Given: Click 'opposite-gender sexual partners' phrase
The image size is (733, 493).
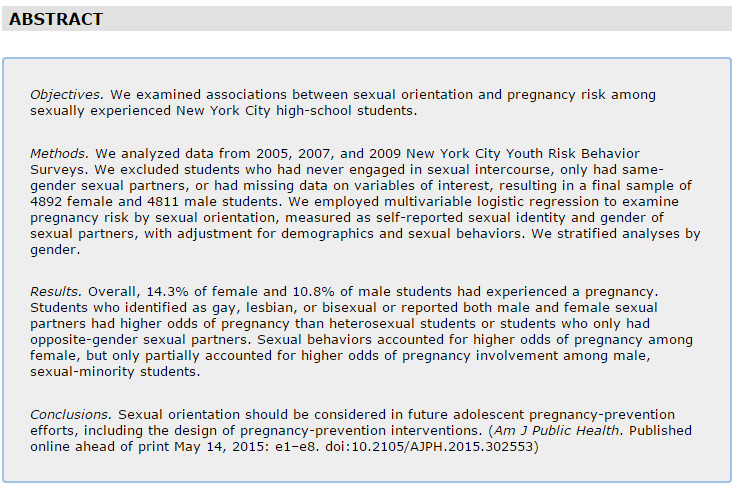Looking at the screenshot, I should click(139, 340).
